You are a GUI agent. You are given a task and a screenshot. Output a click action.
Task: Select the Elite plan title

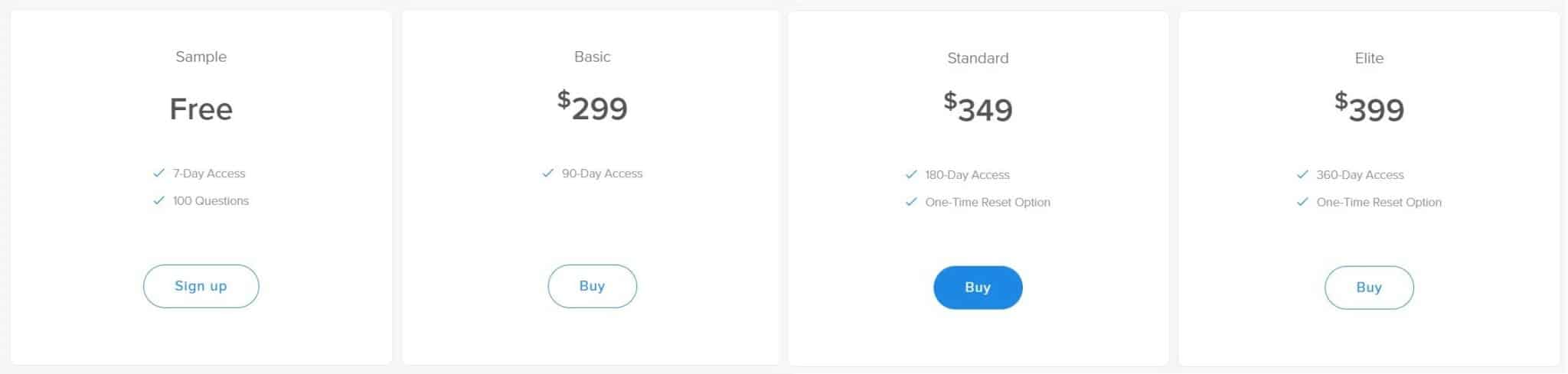coord(1369,58)
